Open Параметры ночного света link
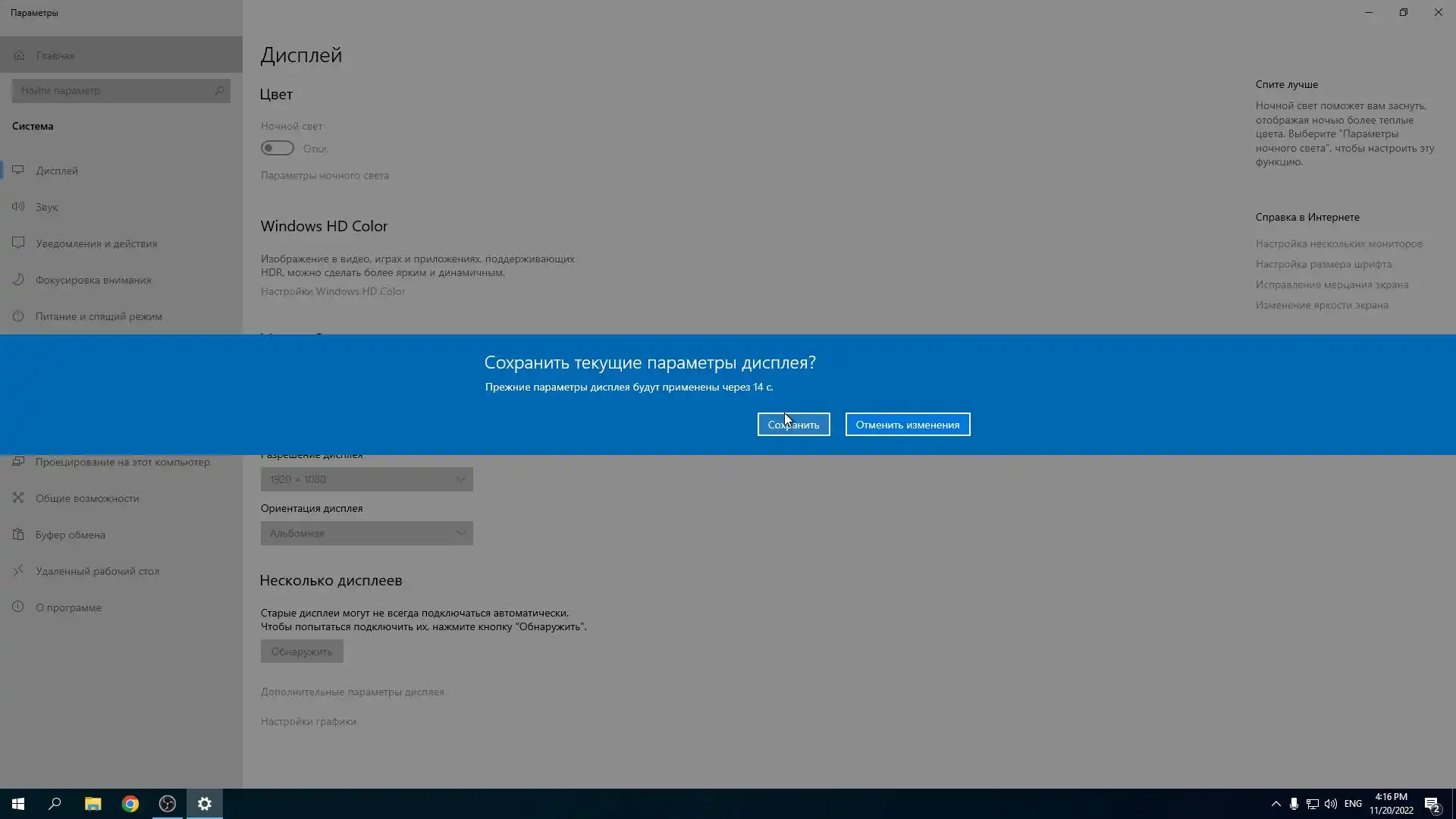The width and height of the screenshot is (1456, 819). pyautogui.click(x=325, y=175)
